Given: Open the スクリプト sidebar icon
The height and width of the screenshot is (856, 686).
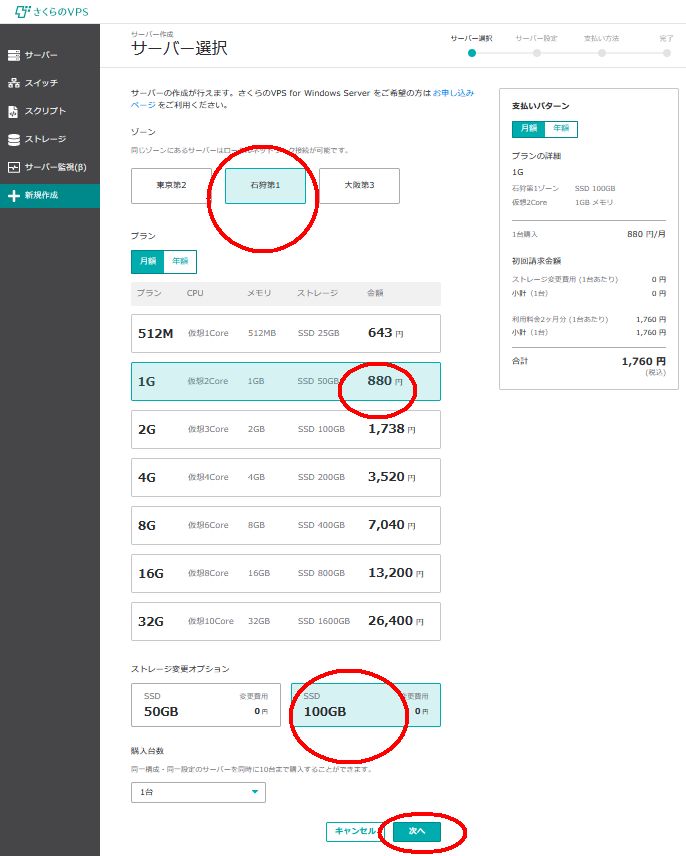Looking at the screenshot, I should tap(14, 111).
